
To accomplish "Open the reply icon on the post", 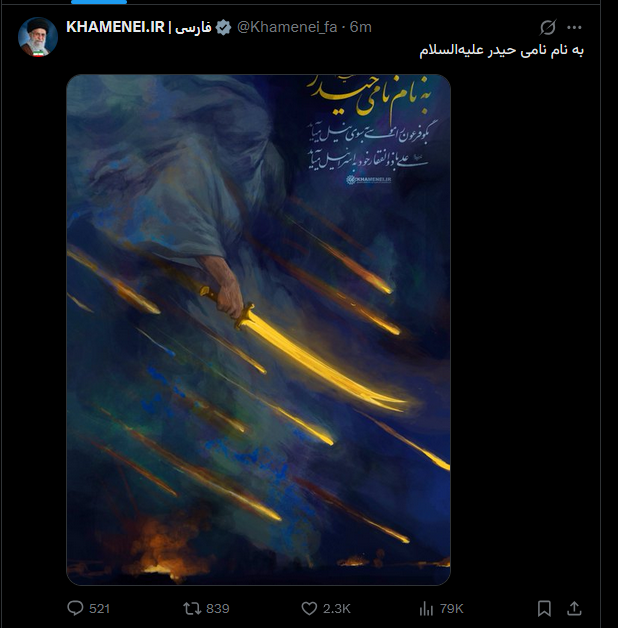I will 75,608.
